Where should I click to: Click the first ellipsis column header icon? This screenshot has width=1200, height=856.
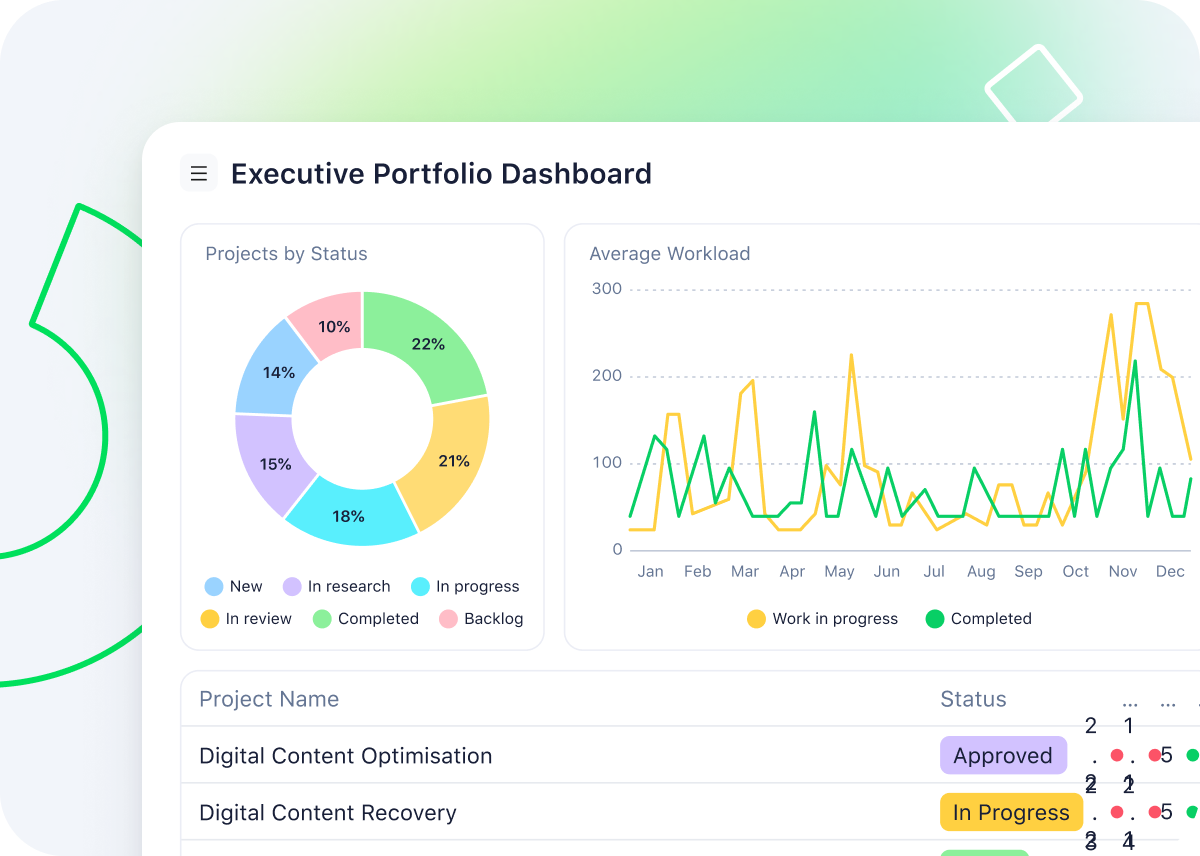tap(1129, 704)
